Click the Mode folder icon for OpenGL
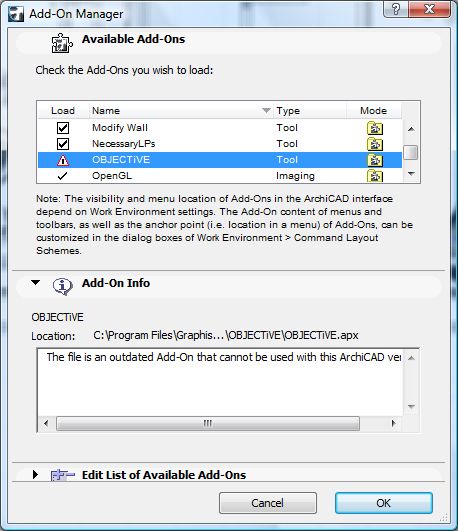 point(375,176)
